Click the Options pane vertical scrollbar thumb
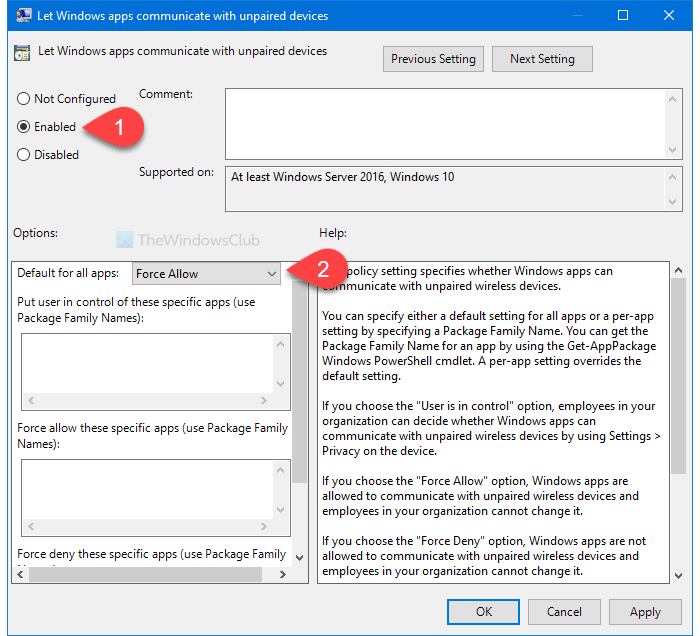 pos(300,382)
